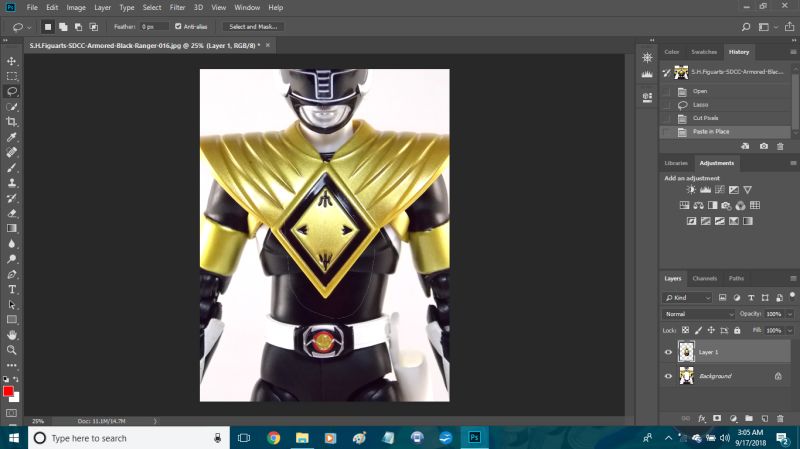Image resolution: width=800 pixels, height=449 pixels.
Task: Select the Move tool
Action: [x=12, y=61]
